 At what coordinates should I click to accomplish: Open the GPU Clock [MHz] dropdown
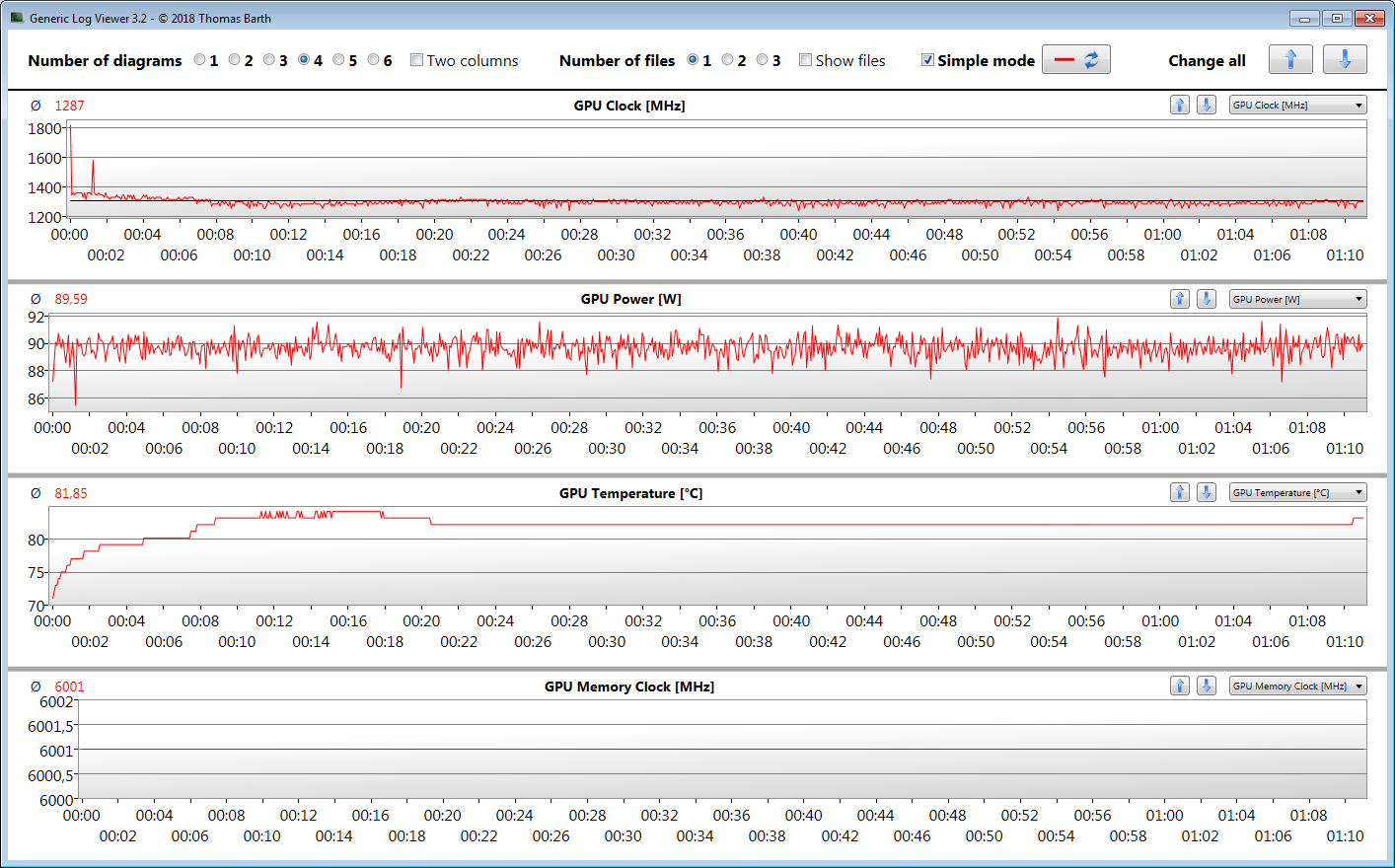point(1297,106)
